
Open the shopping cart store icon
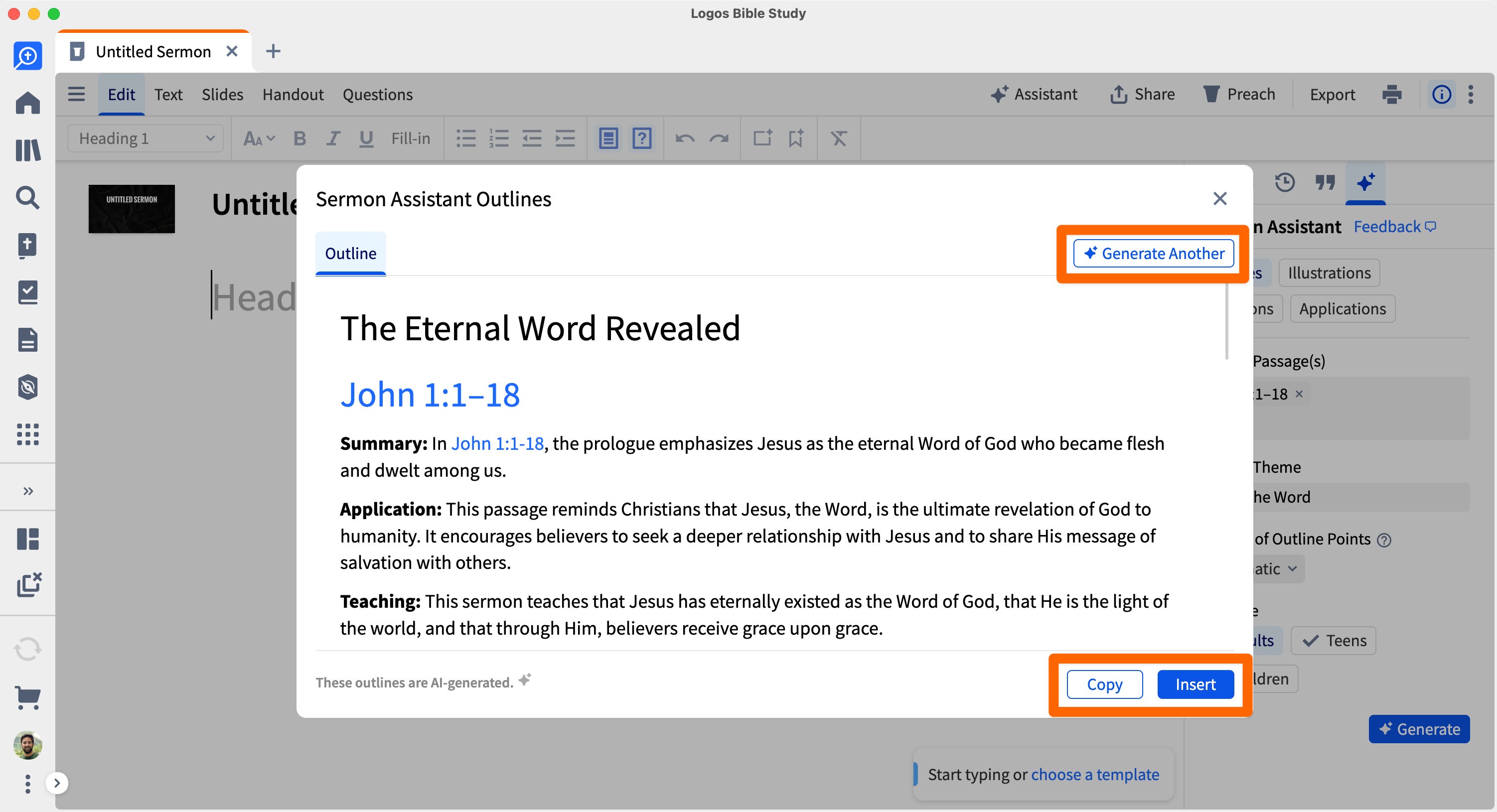(27, 696)
